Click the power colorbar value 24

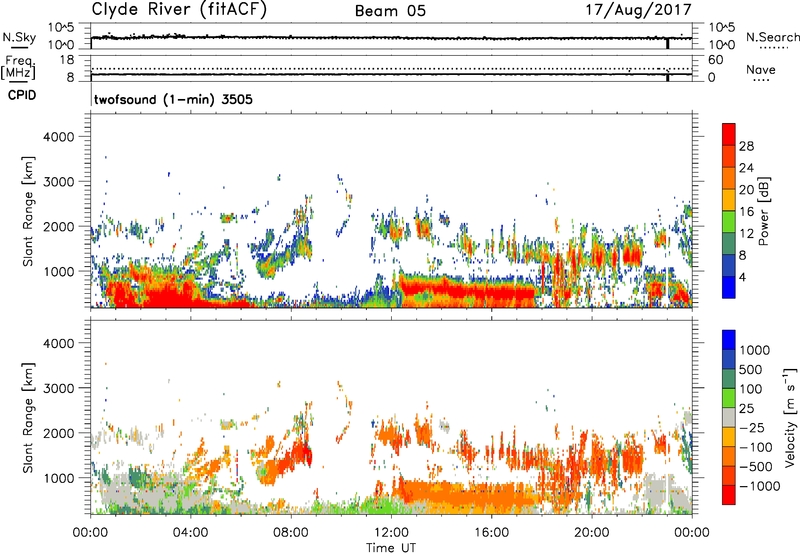point(746,168)
